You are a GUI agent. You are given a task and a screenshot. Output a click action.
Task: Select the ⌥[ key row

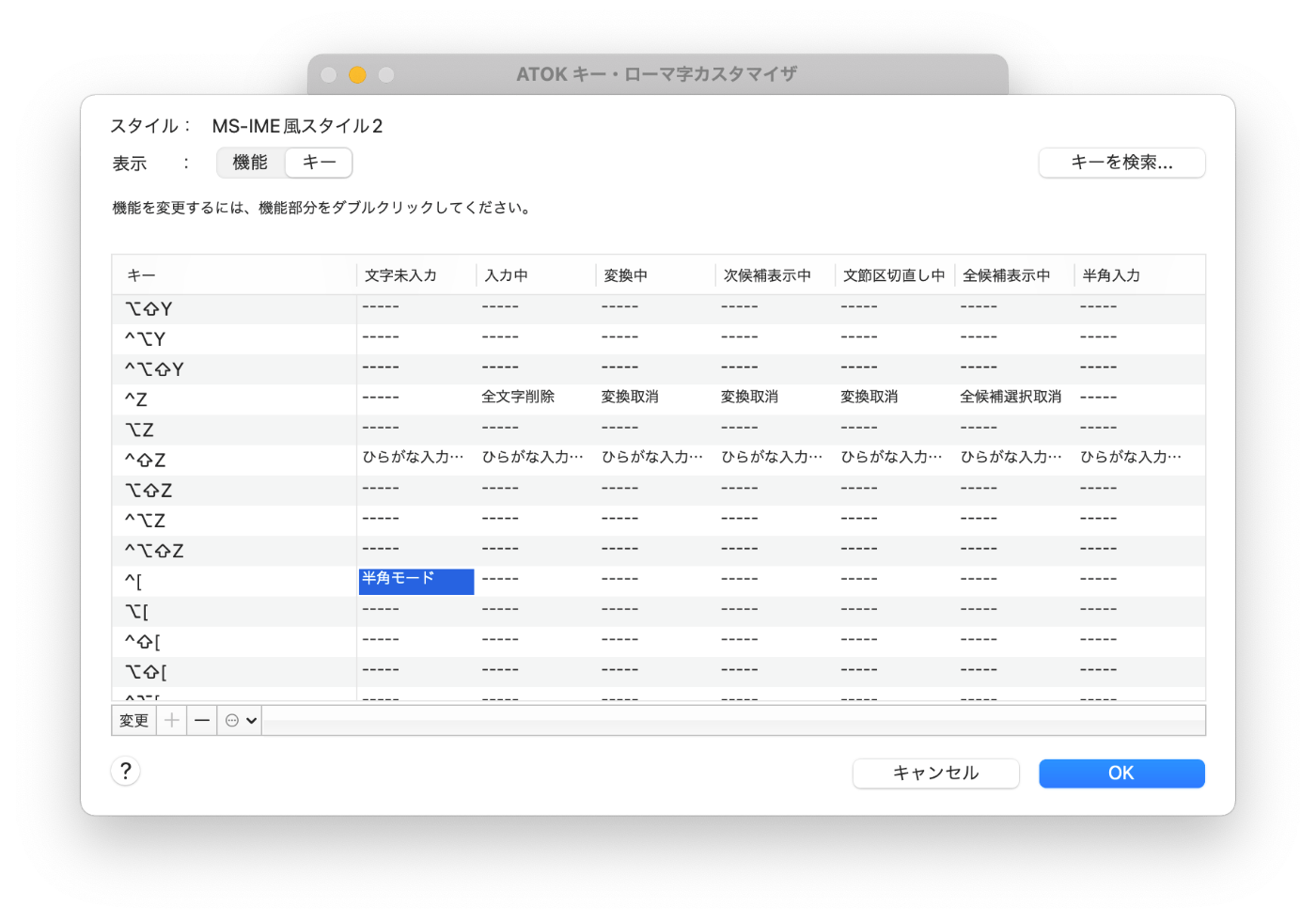658,611
